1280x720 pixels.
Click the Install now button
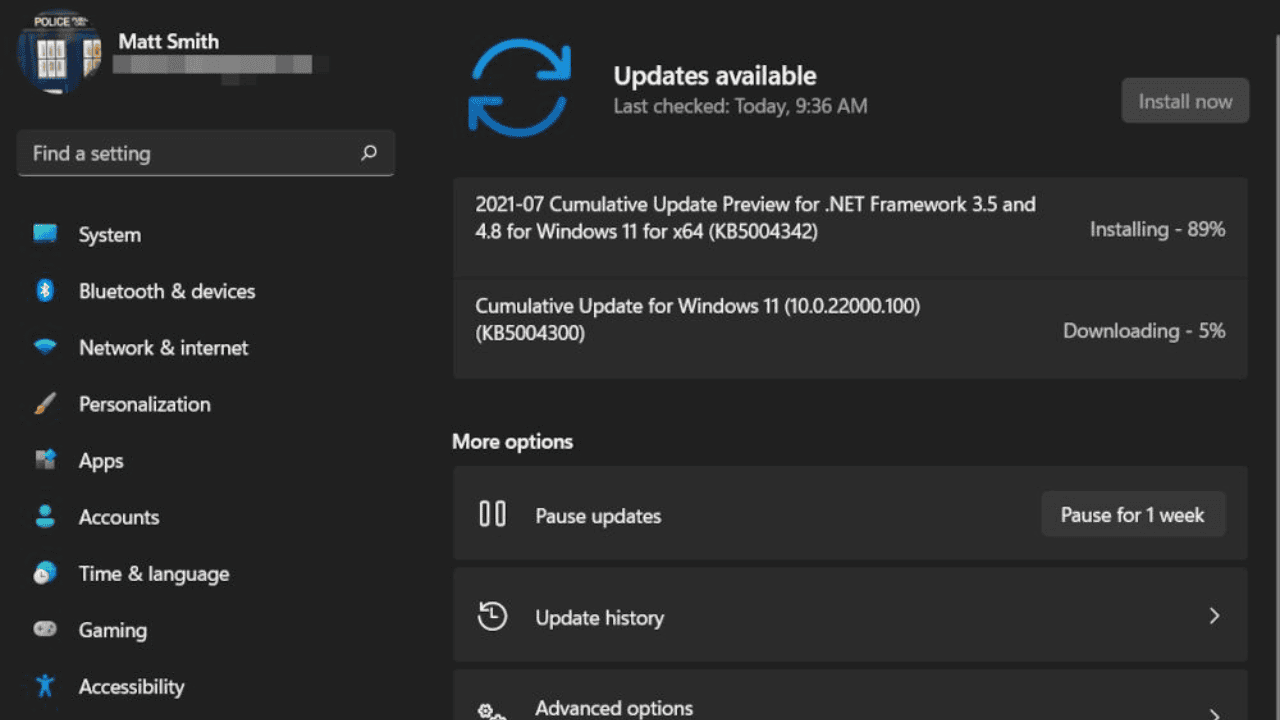[x=1185, y=101]
